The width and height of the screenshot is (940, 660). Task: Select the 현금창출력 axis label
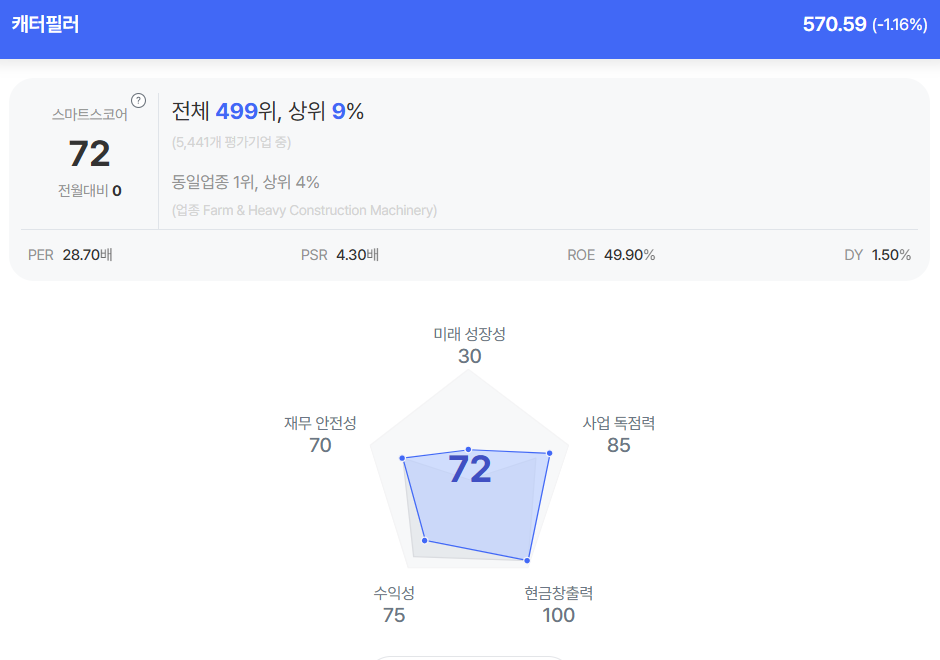(558, 593)
